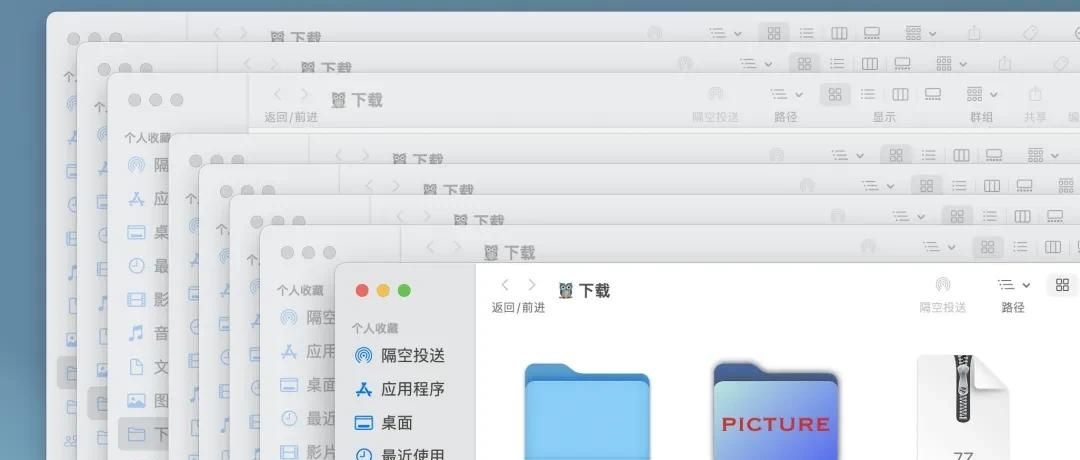
Task: Go forward in the front 下载 window
Action: pyautogui.click(x=532, y=285)
